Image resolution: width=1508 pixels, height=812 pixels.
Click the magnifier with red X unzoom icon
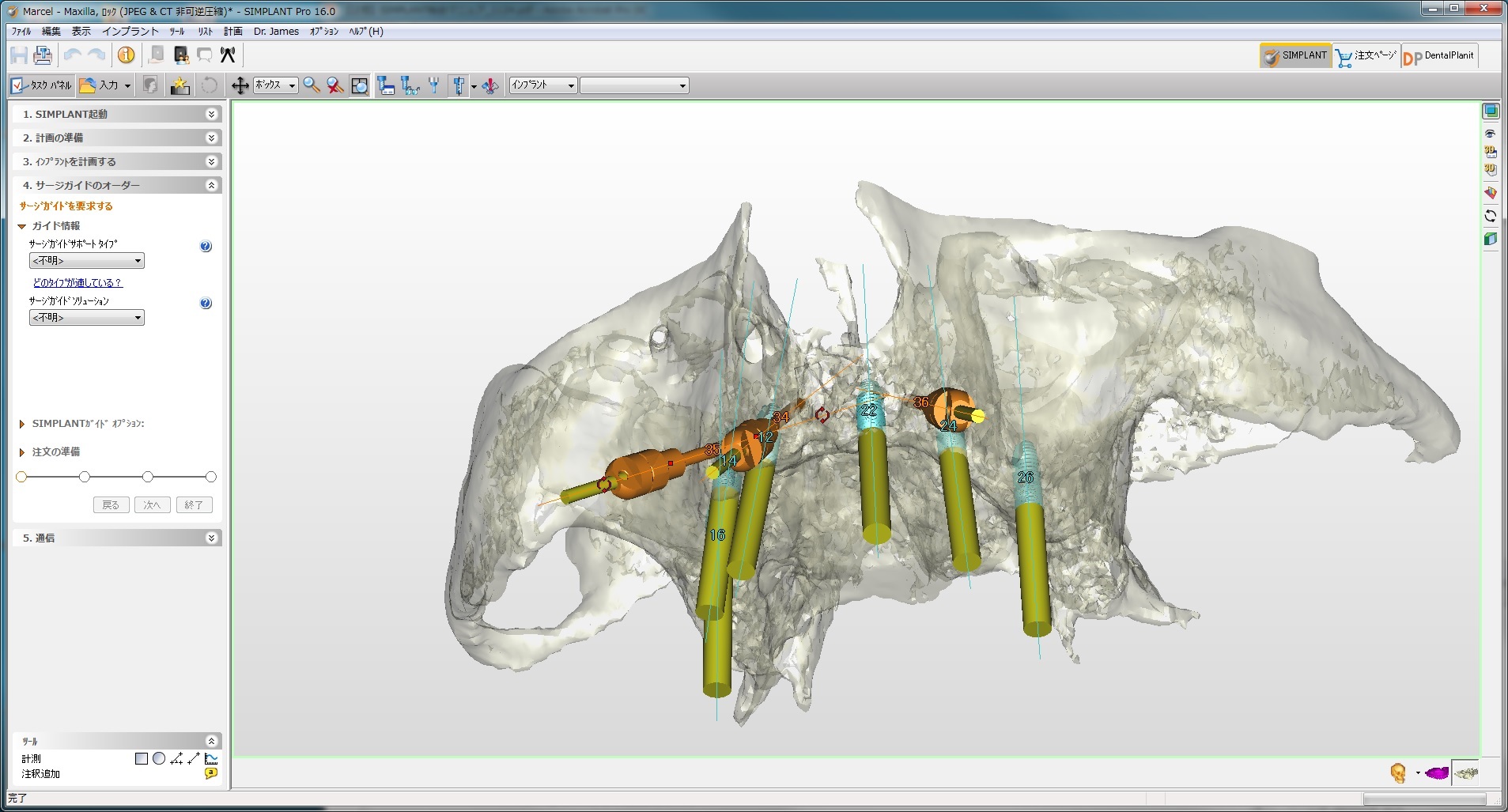(x=335, y=85)
